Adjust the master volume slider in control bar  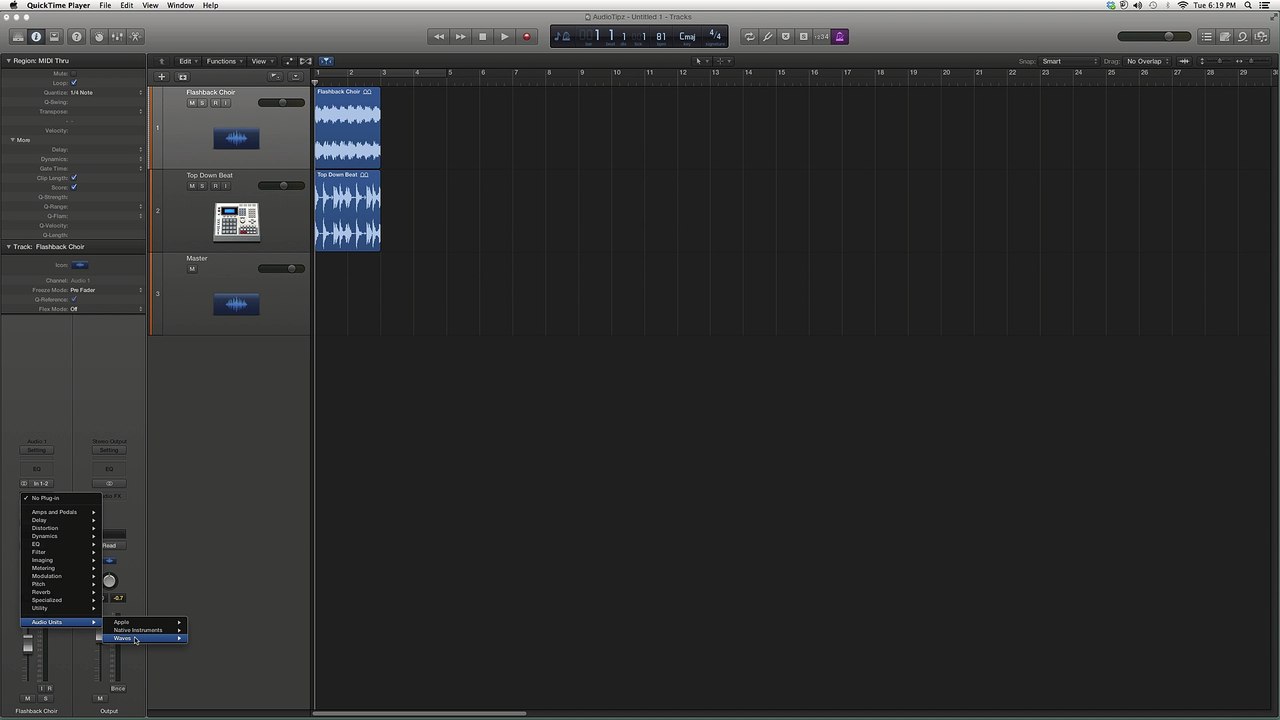coord(1154,37)
